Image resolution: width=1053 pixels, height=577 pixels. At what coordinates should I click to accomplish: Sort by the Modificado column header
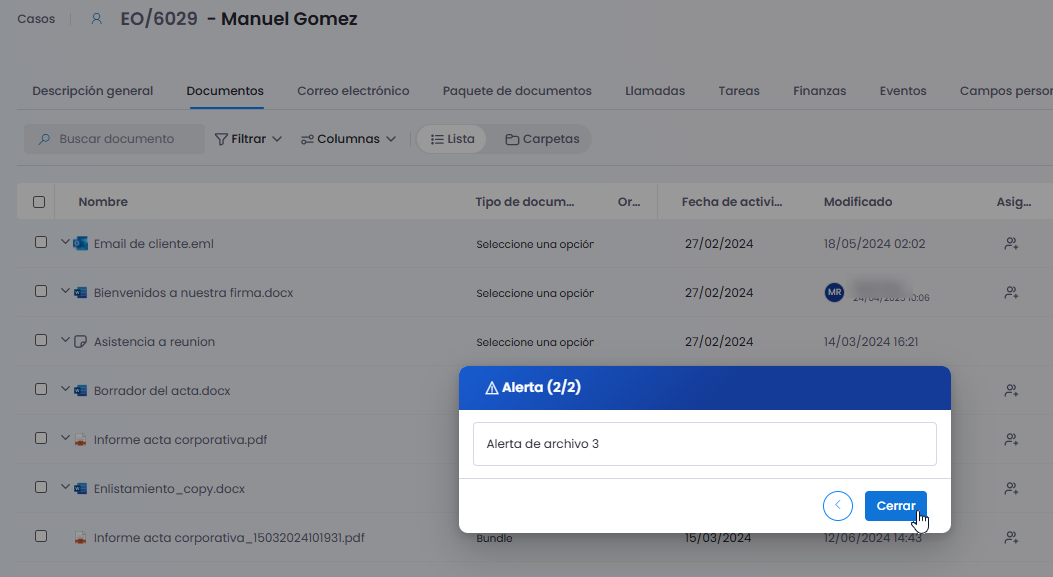click(x=858, y=202)
